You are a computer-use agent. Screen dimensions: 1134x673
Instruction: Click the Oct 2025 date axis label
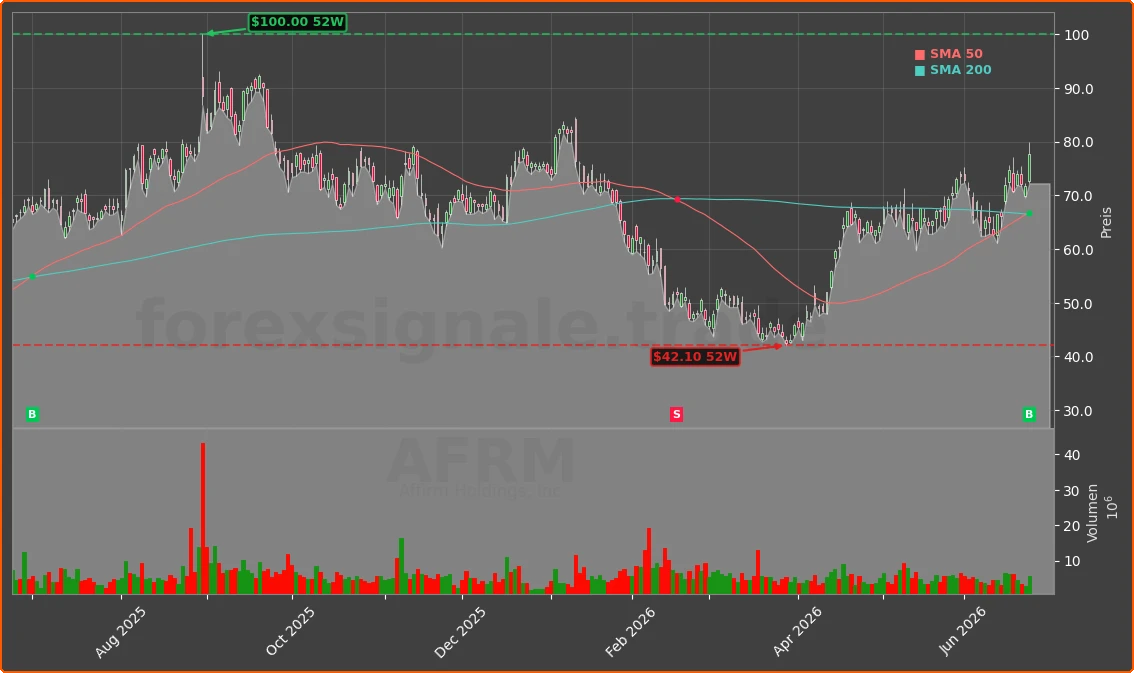(x=290, y=631)
